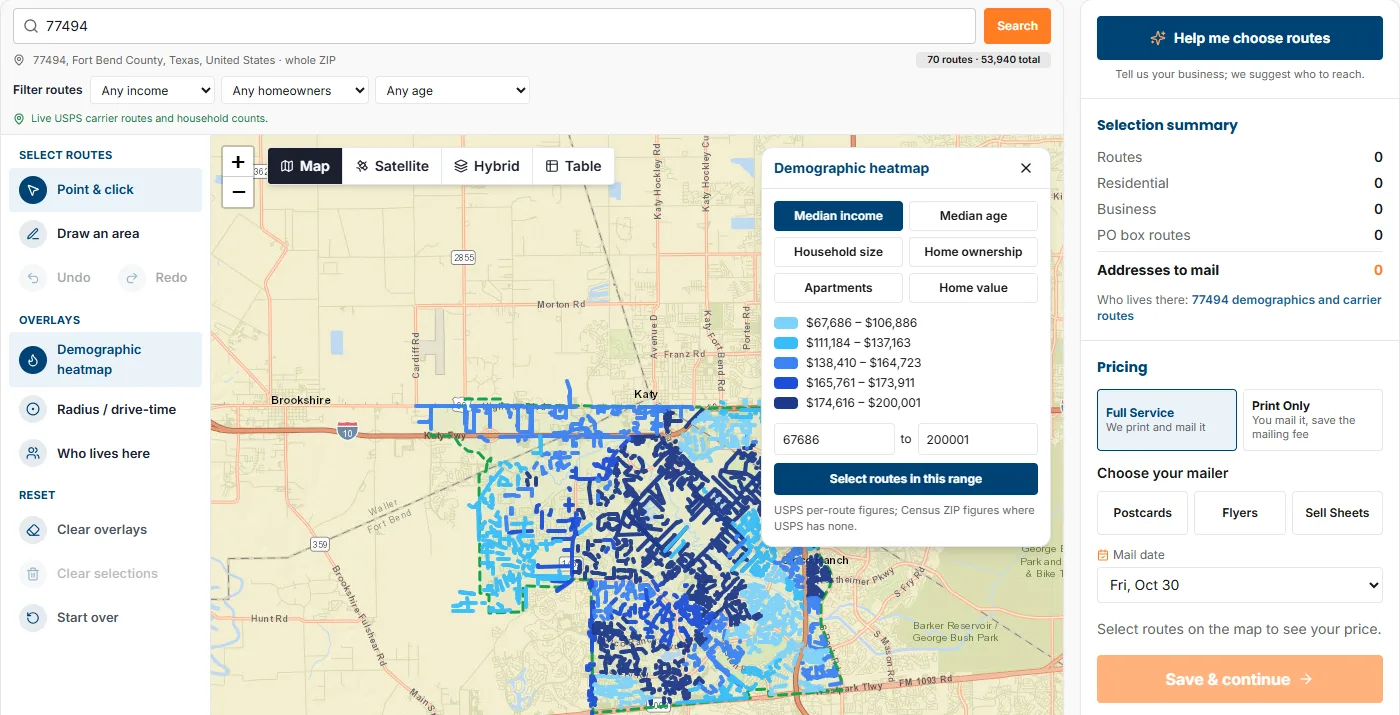The width and height of the screenshot is (1400, 715).
Task: Open the Any age filter dropdown
Action: coord(452,90)
